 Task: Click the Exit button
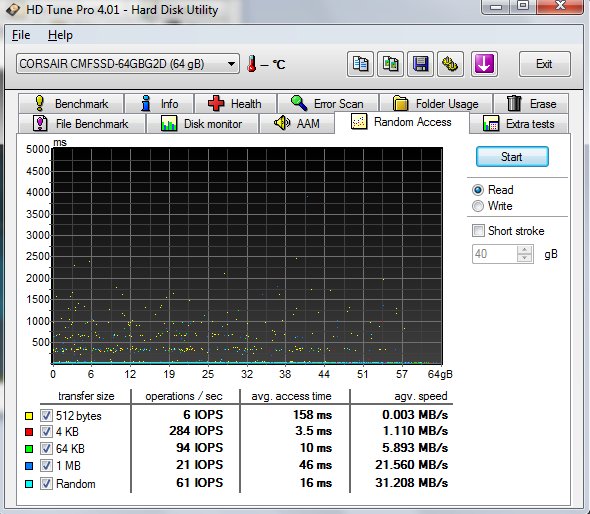coord(544,64)
